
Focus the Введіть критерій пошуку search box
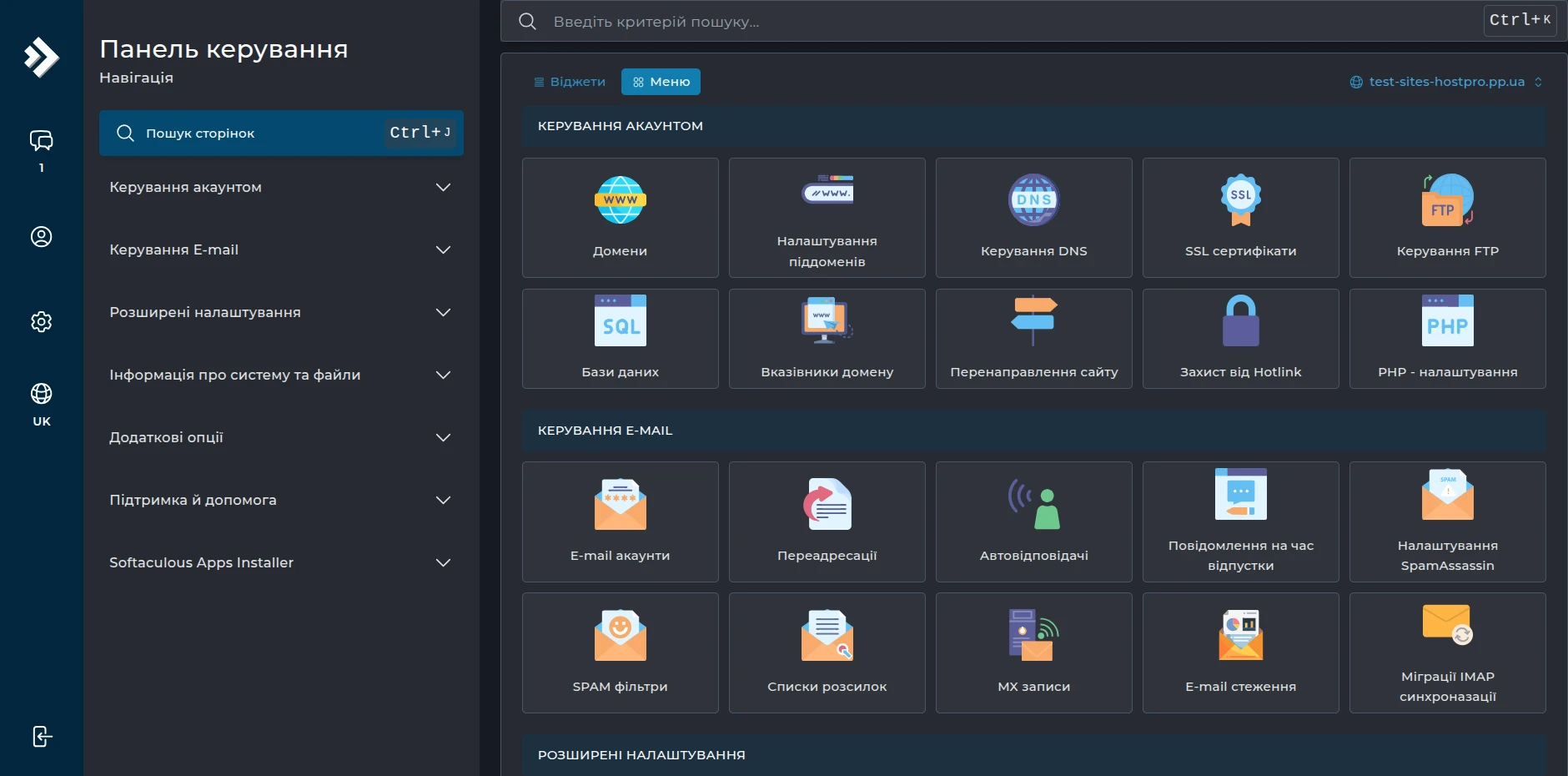point(1033,21)
